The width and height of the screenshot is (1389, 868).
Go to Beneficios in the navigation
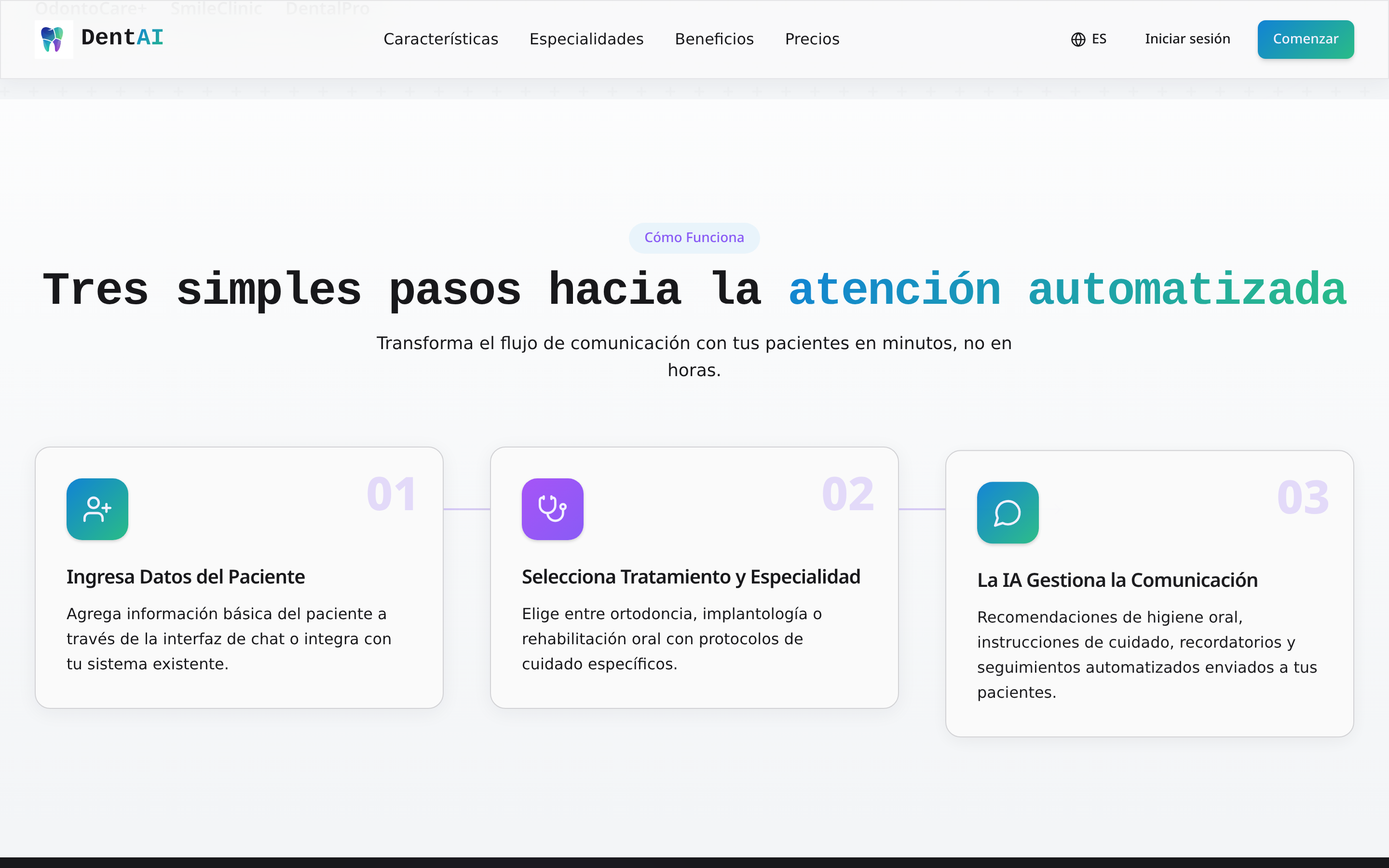tap(714, 39)
